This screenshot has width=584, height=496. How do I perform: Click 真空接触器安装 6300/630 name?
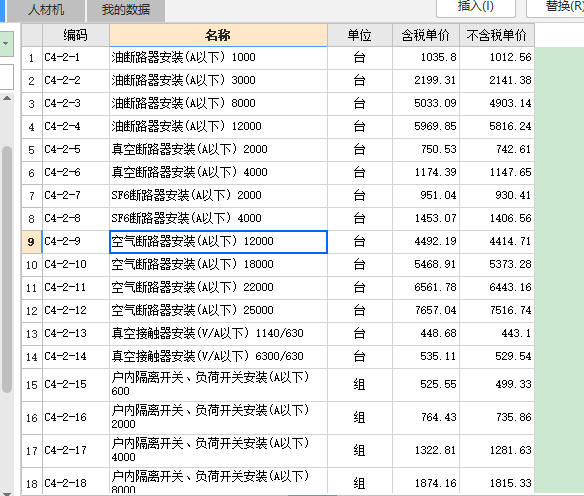(218, 357)
